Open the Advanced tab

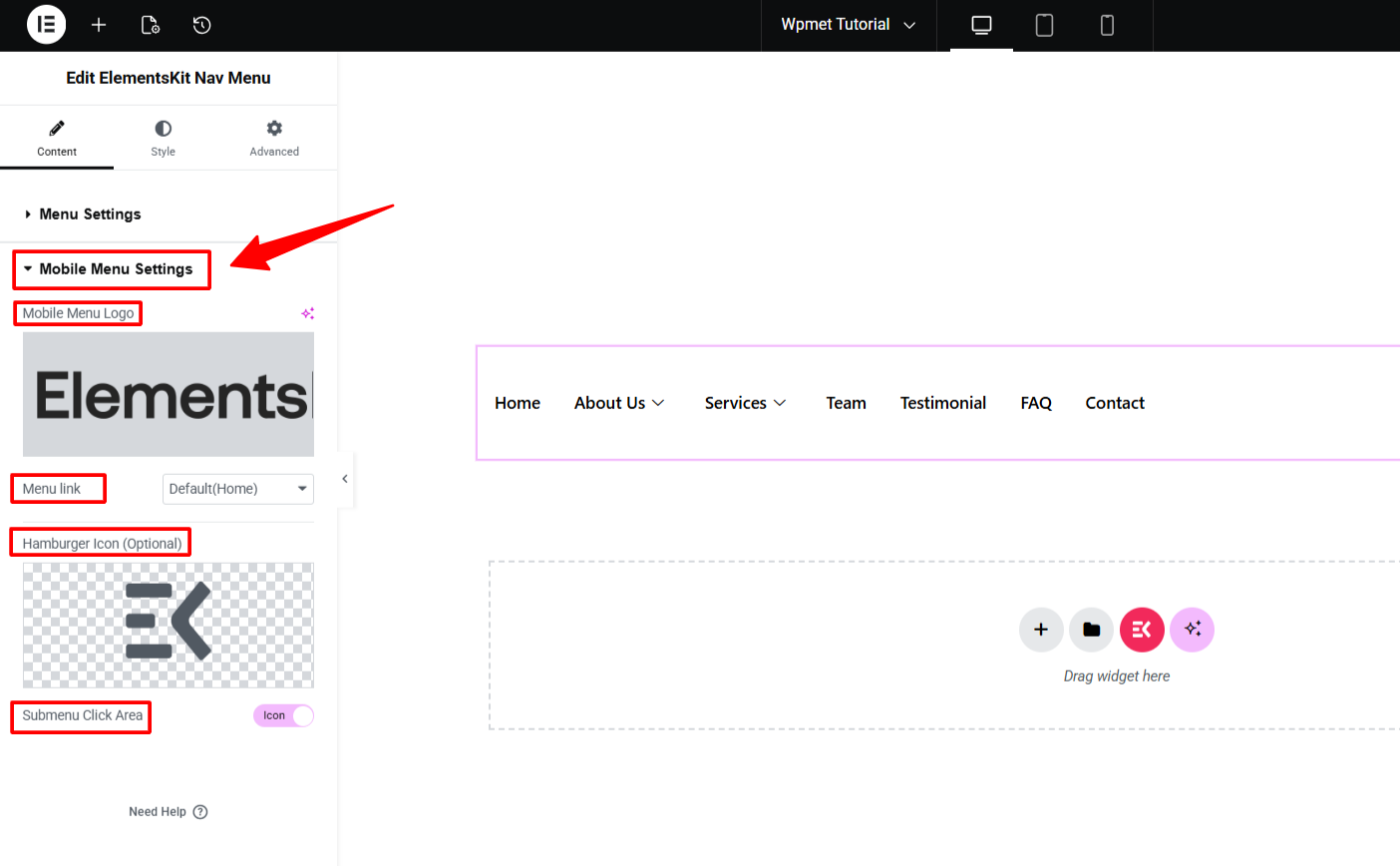pyautogui.click(x=273, y=138)
